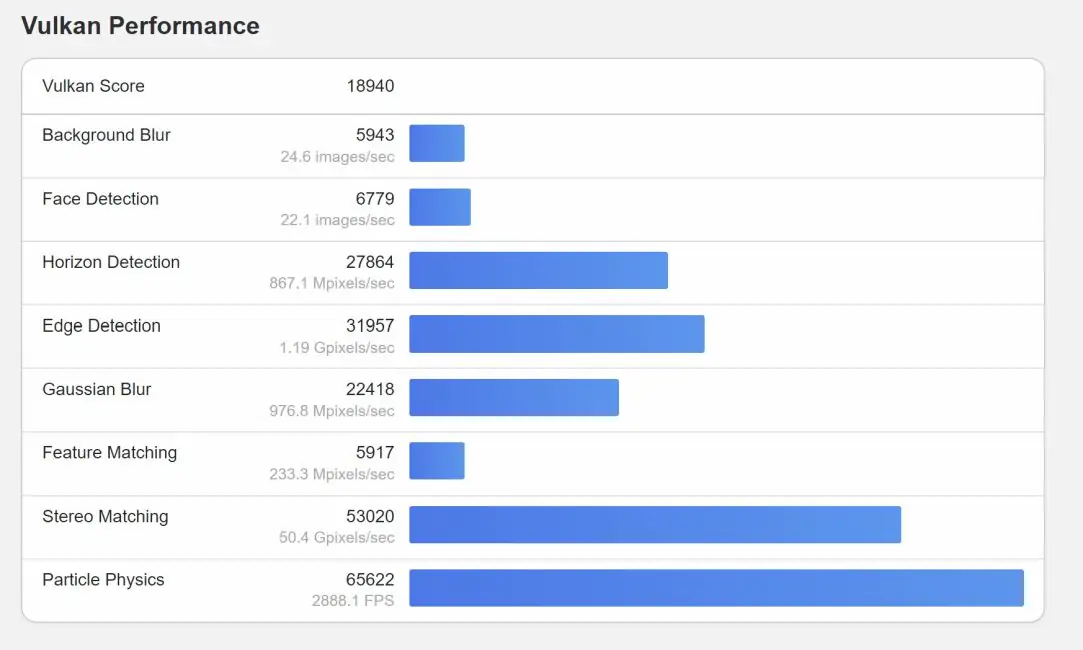
Task: Click the 2888.1 FPS value
Action: (353, 601)
